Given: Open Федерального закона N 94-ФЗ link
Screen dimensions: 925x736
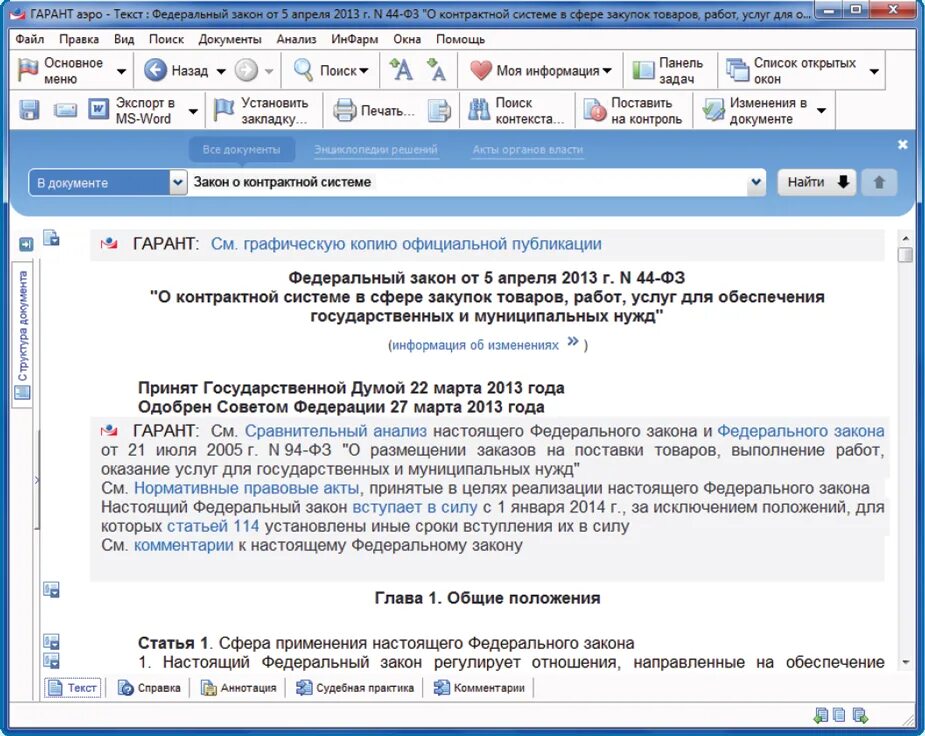Looking at the screenshot, I should (801, 431).
